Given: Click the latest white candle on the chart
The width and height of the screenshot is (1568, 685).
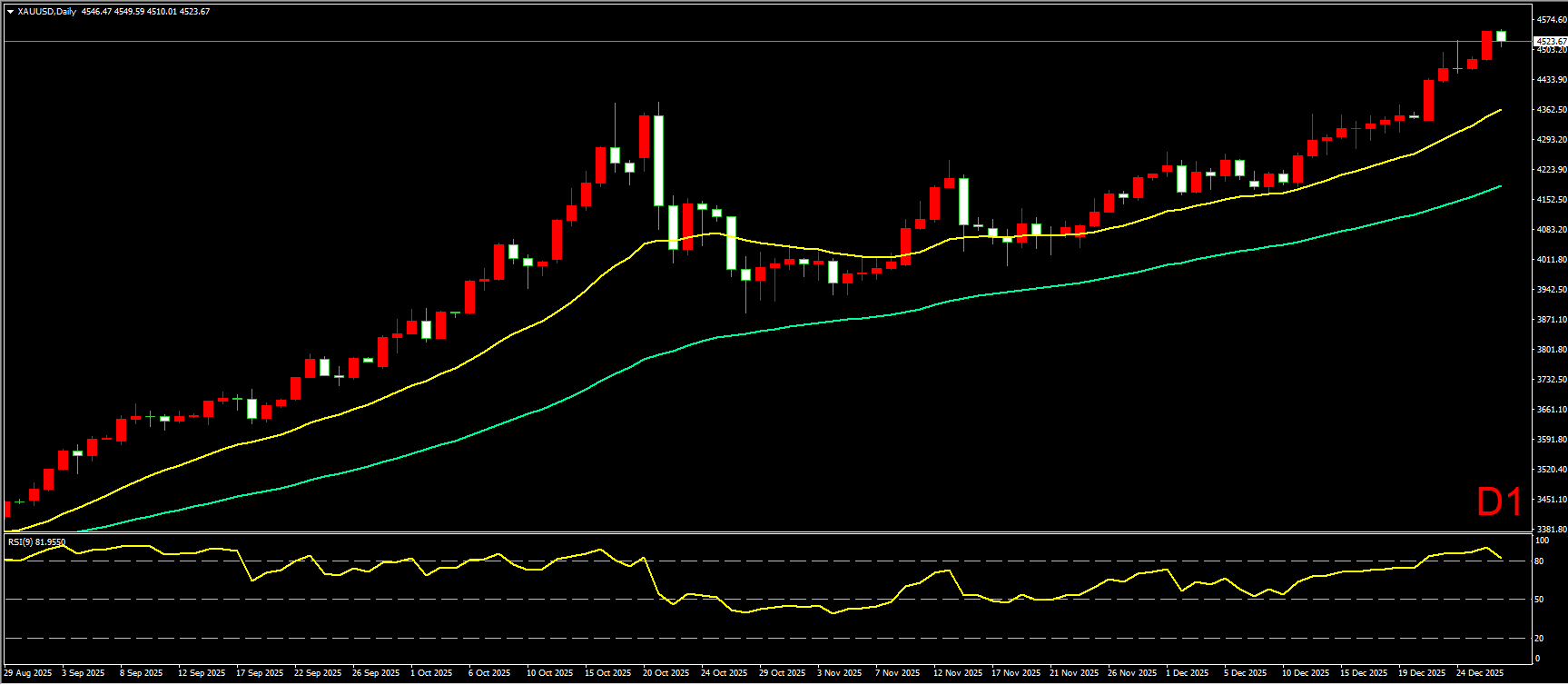Looking at the screenshot, I should coord(1501,36).
